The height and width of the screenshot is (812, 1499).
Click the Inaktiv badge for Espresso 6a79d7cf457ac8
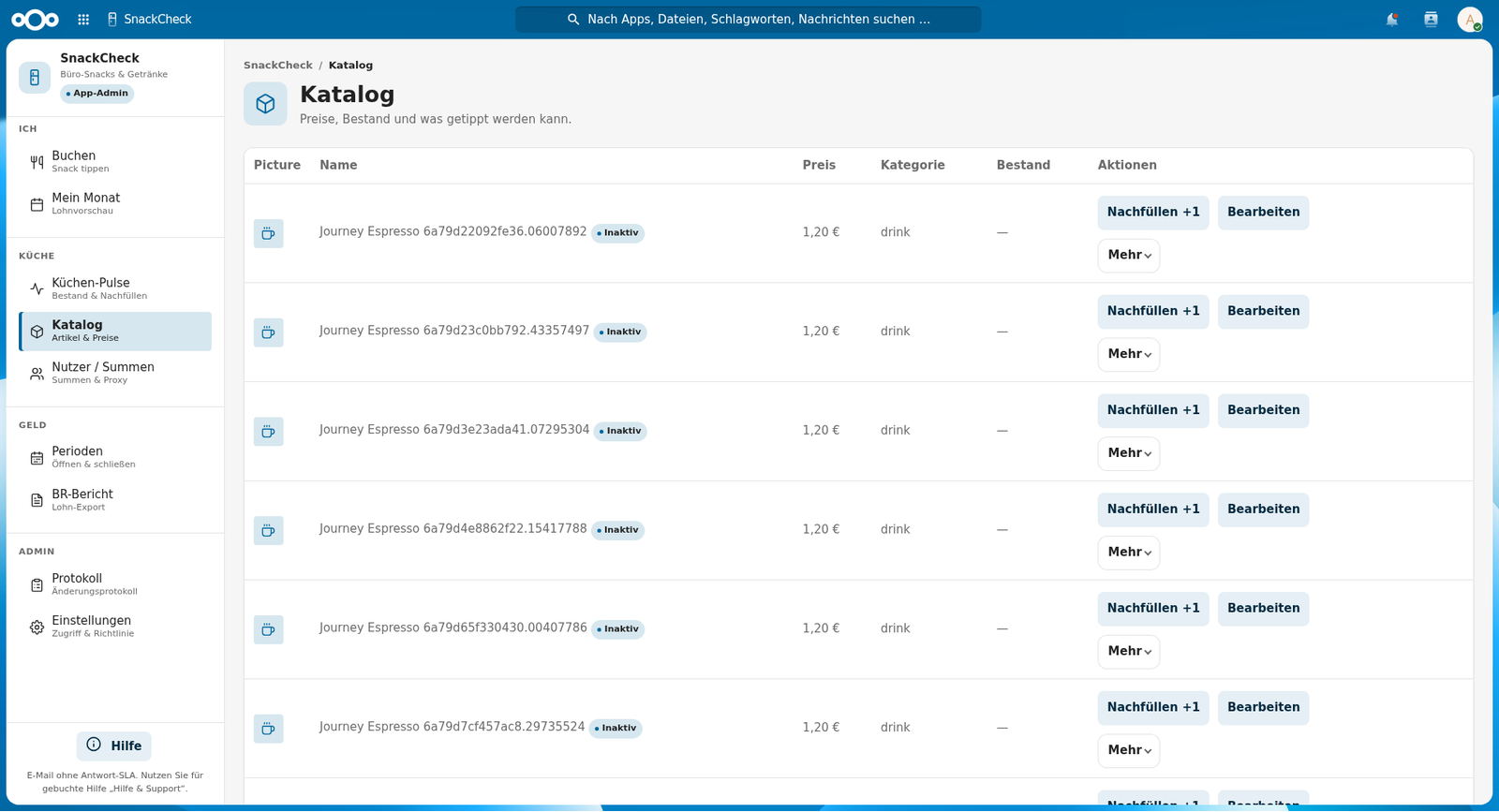(x=616, y=729)
